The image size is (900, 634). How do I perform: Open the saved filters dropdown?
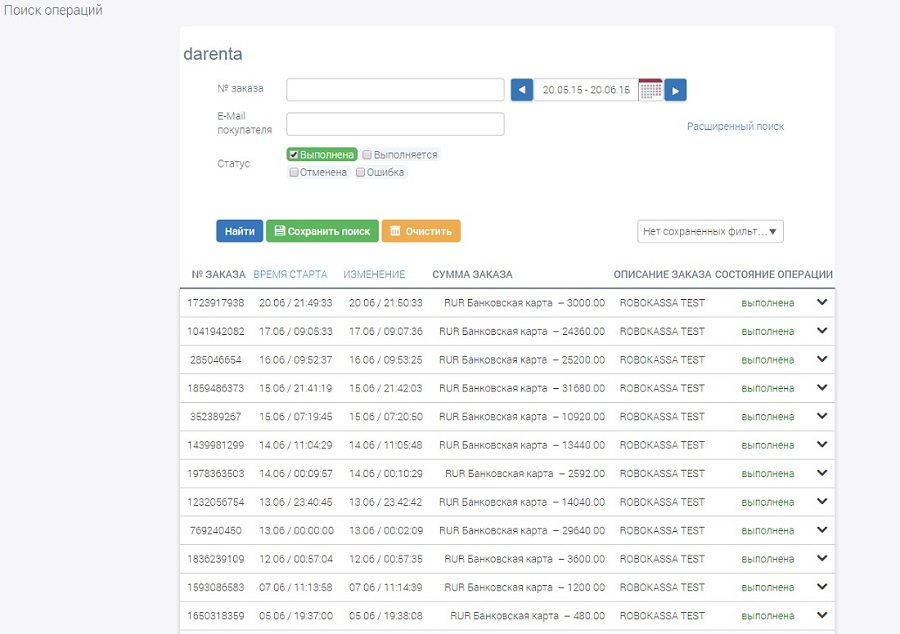(x=710, y=232)
